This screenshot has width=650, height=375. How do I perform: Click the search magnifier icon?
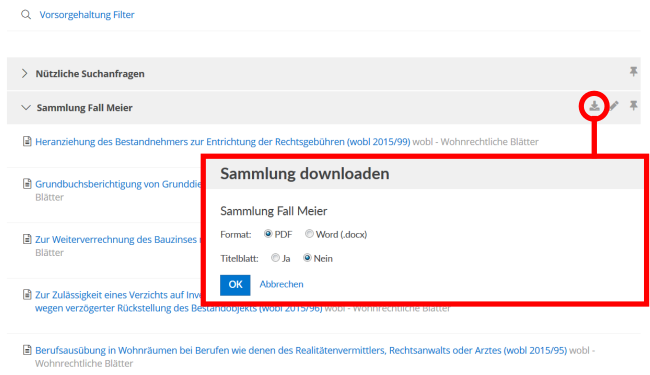(x=26, y=15)
